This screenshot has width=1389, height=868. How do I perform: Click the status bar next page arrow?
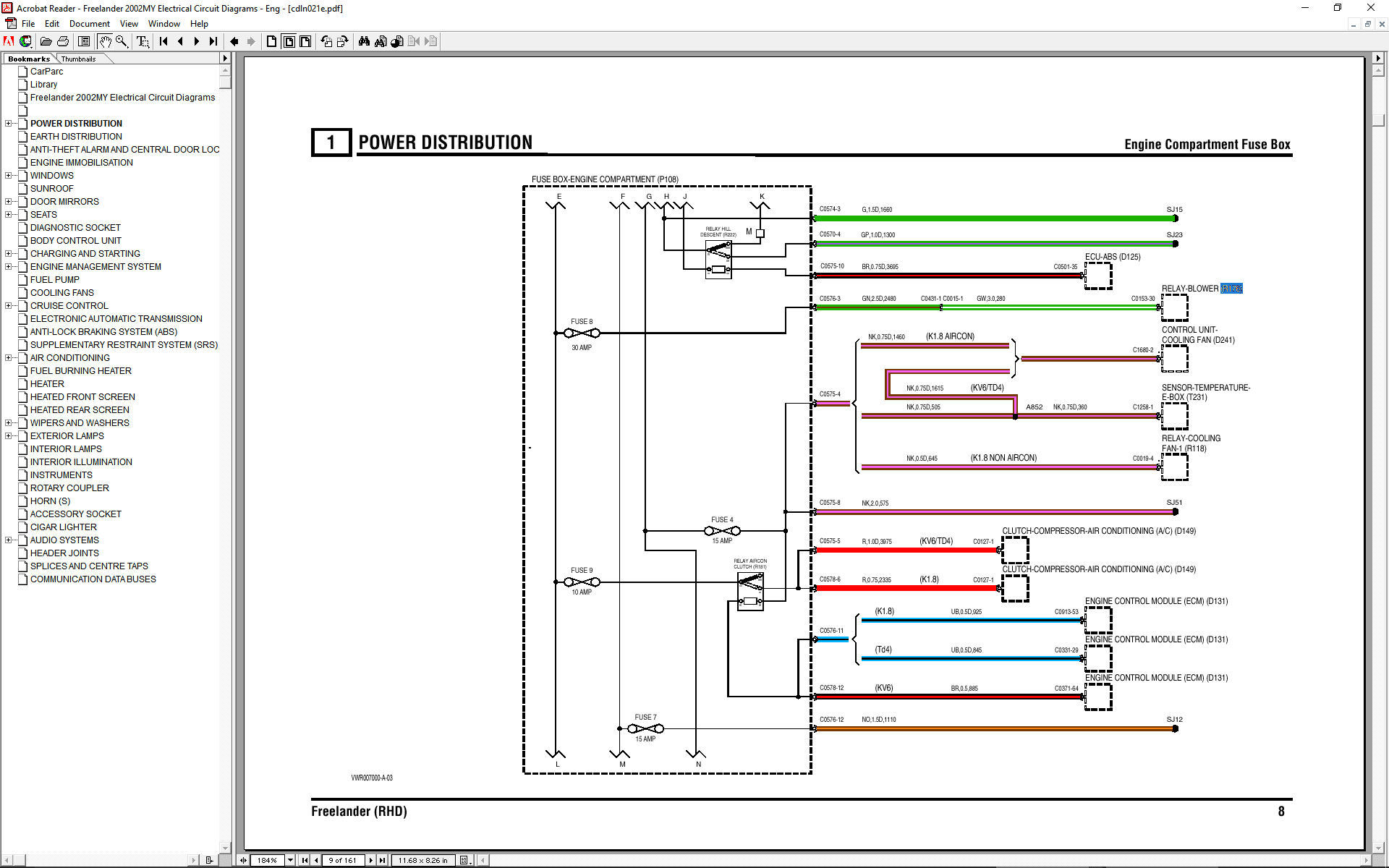371,860
